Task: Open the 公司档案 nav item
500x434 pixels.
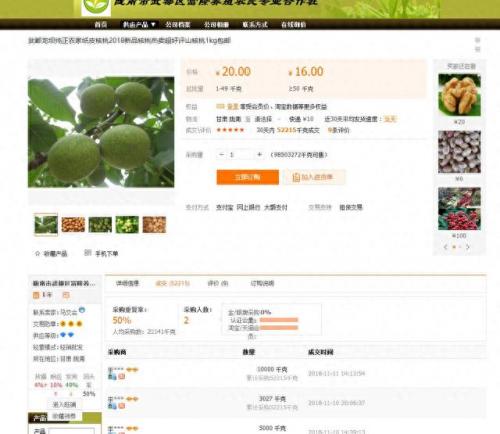Action: coord(178,24)
